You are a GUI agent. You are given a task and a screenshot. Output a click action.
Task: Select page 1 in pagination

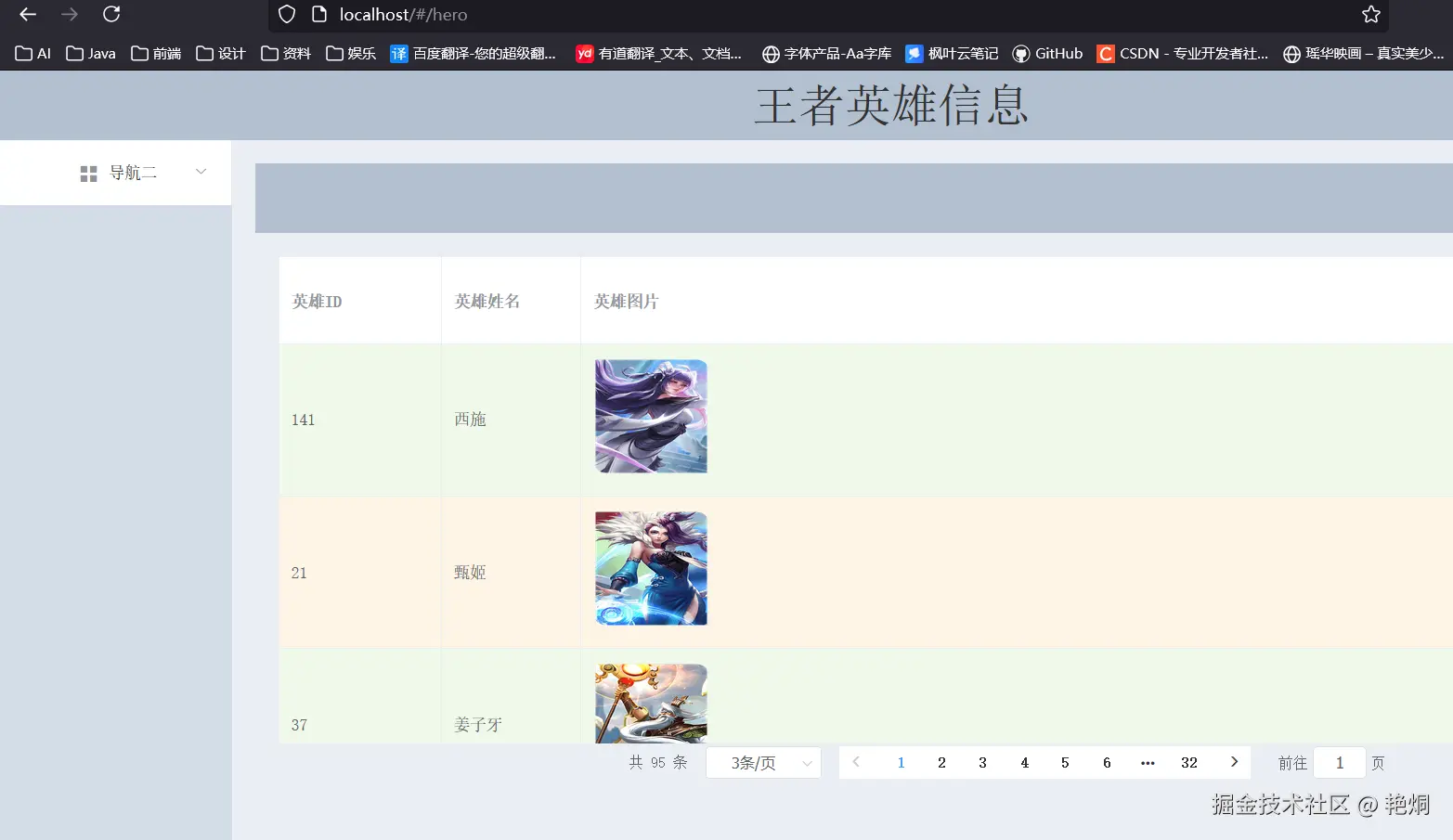coord(901,763)
